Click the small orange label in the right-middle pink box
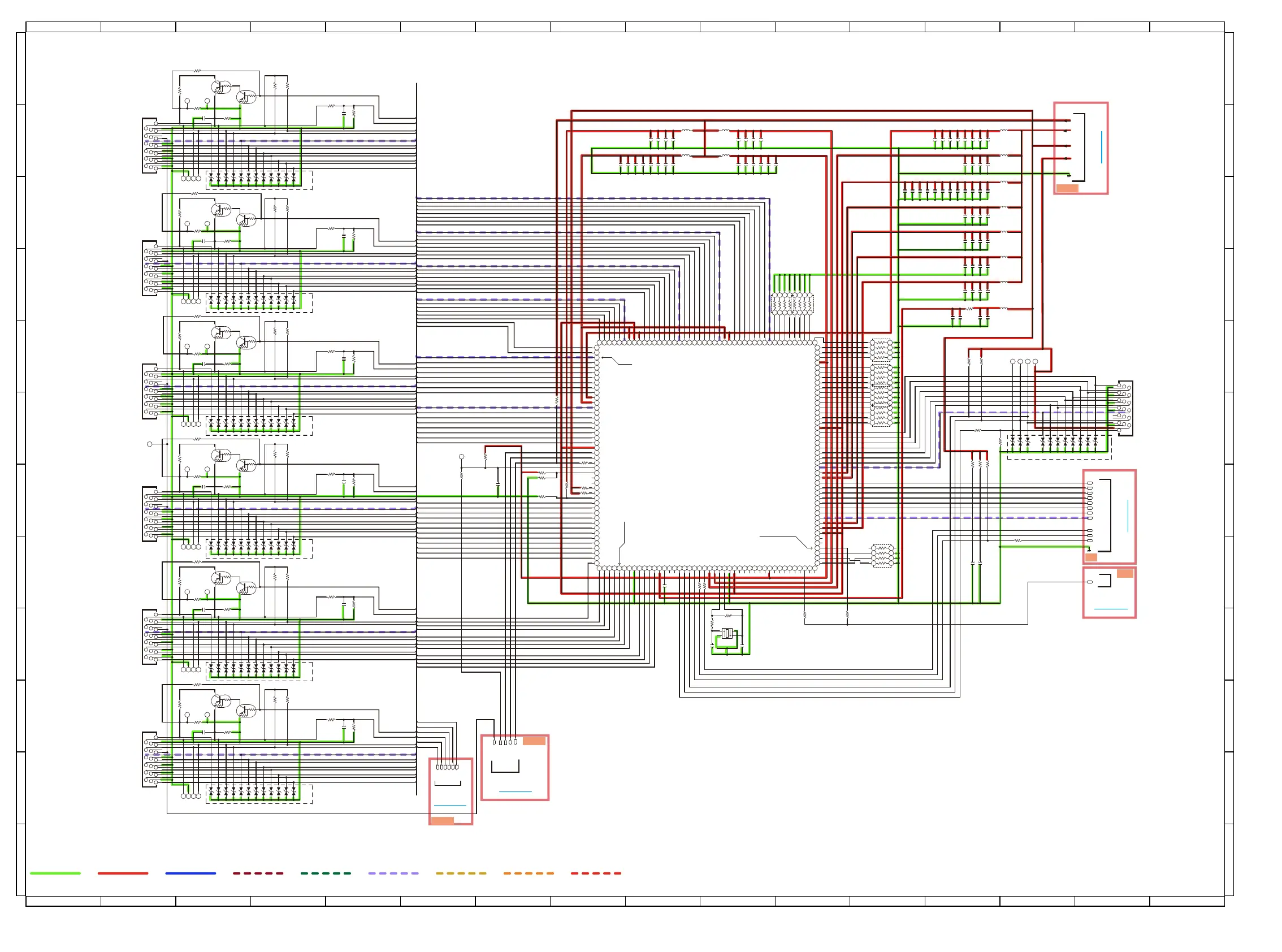Screen dimensions: 1282x952 click(x=1091, y=557)
